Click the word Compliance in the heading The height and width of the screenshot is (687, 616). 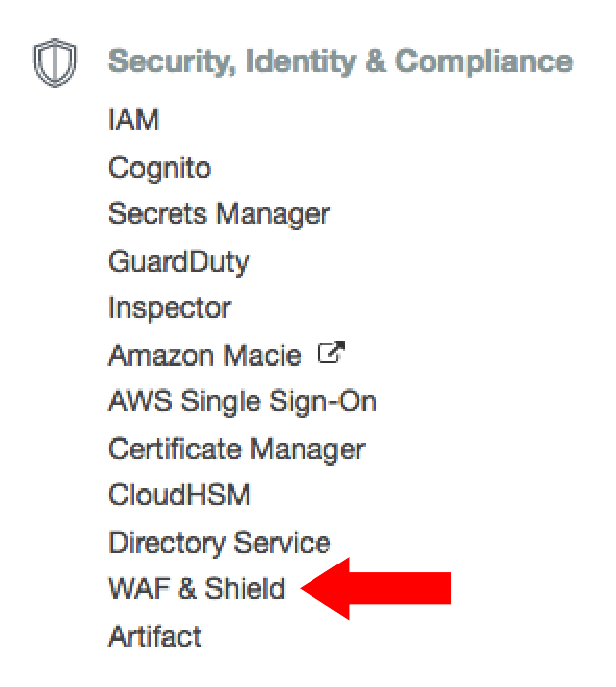pos(484,61)
